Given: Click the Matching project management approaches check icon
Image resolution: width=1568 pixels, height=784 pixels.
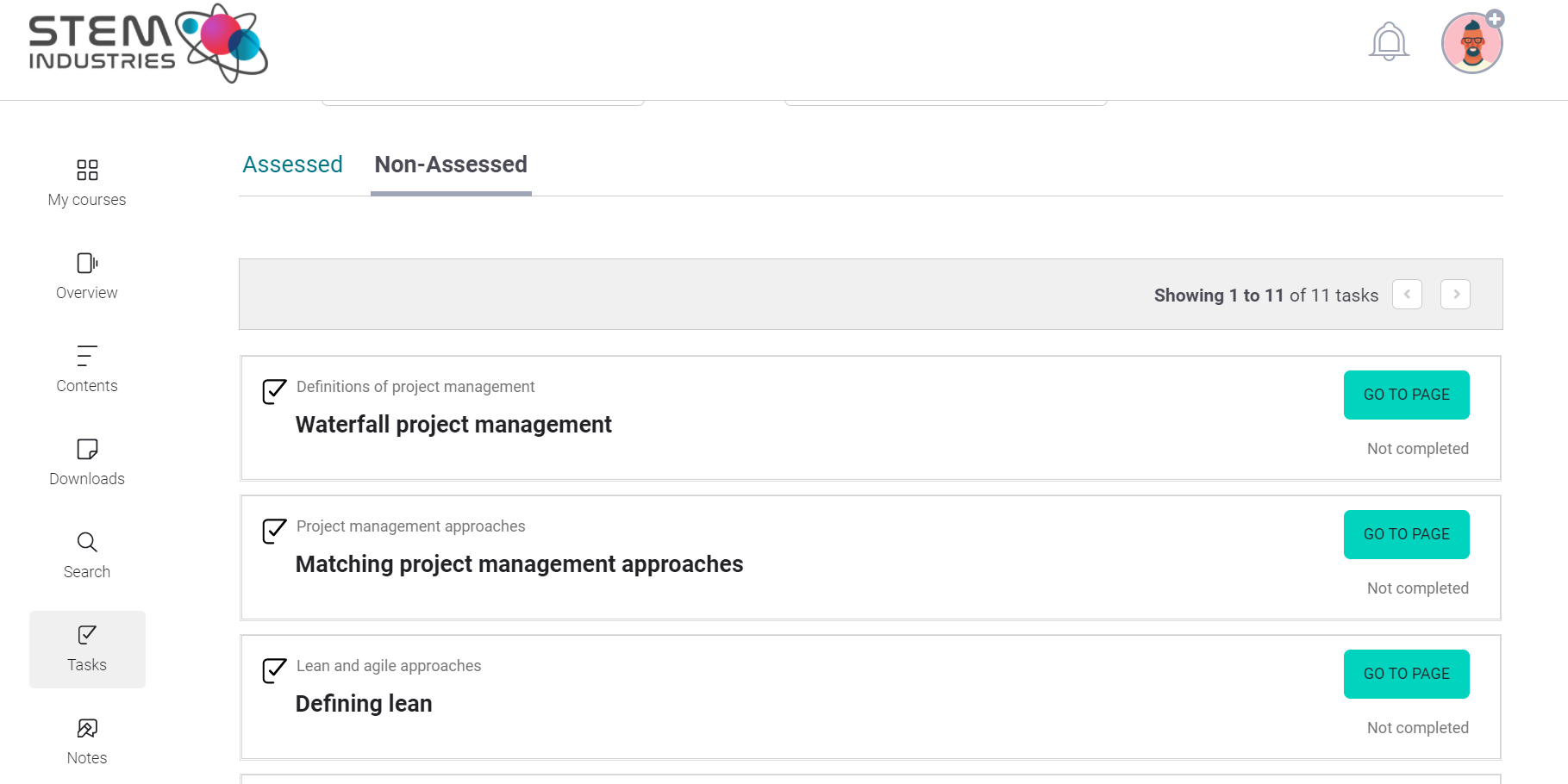Looking at the screenshot, I should (274, 531).
